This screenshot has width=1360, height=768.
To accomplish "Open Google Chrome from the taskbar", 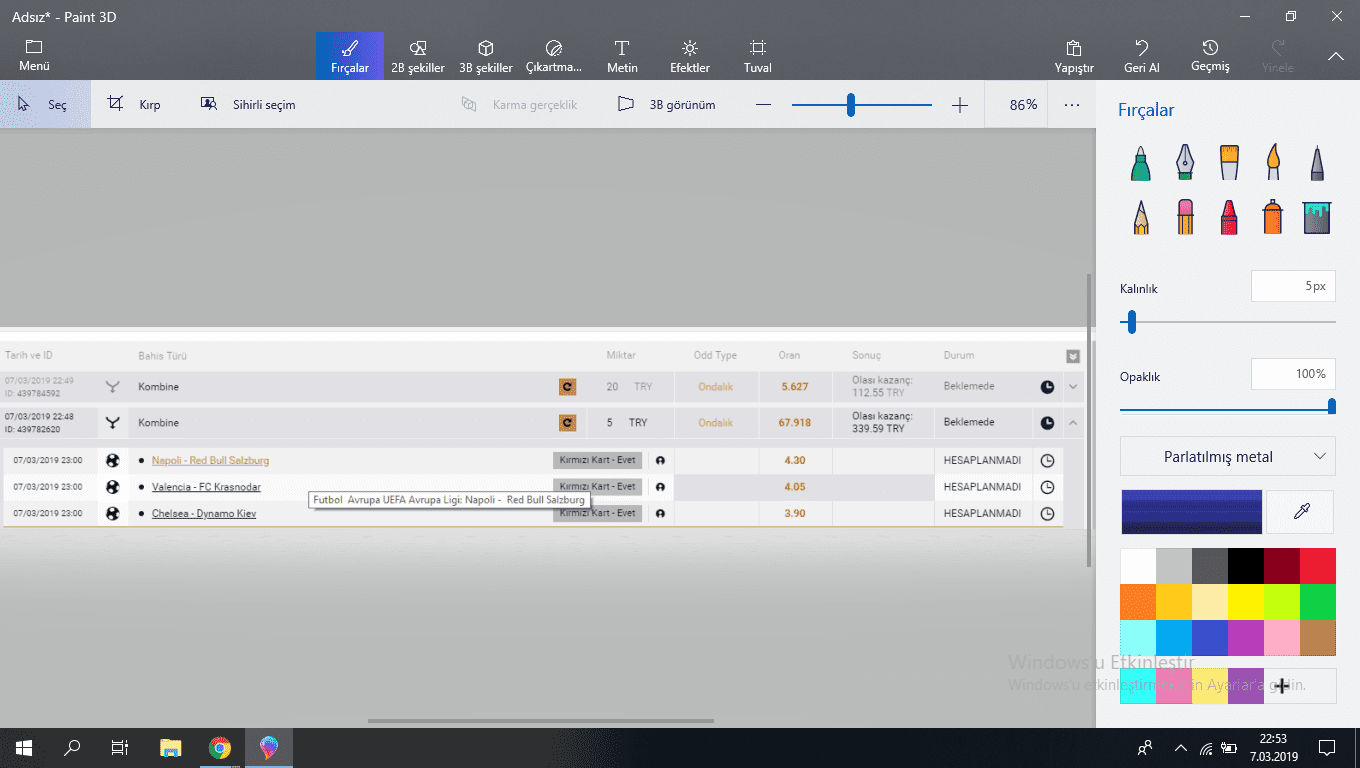I will 220,748.
